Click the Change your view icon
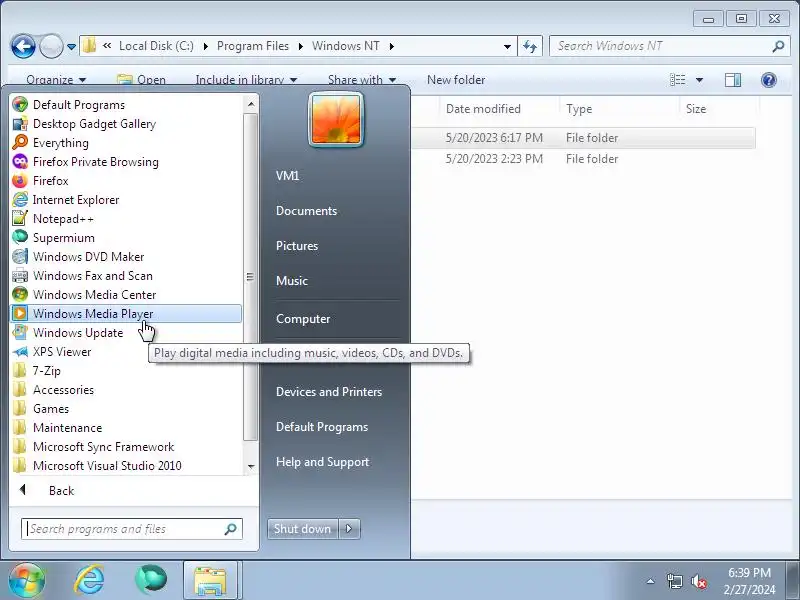The image size is (800, 600). pos(678,80)
